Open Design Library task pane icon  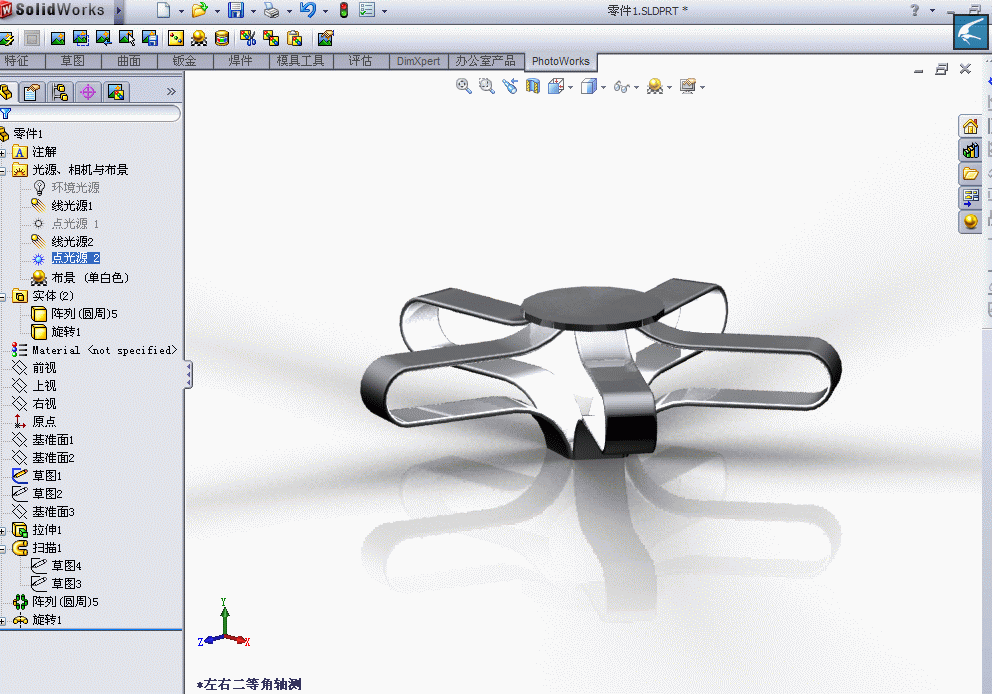pyautogui.click(x=970, y=151)
